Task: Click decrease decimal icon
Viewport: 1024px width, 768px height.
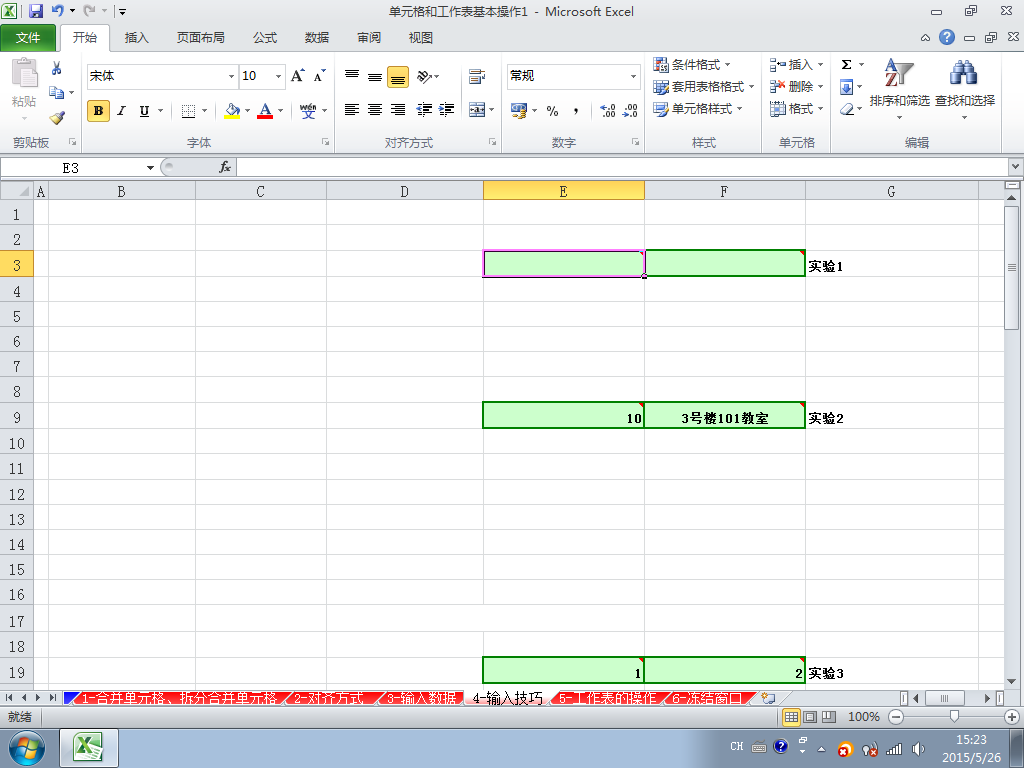Action: click(x=630, y=110)
